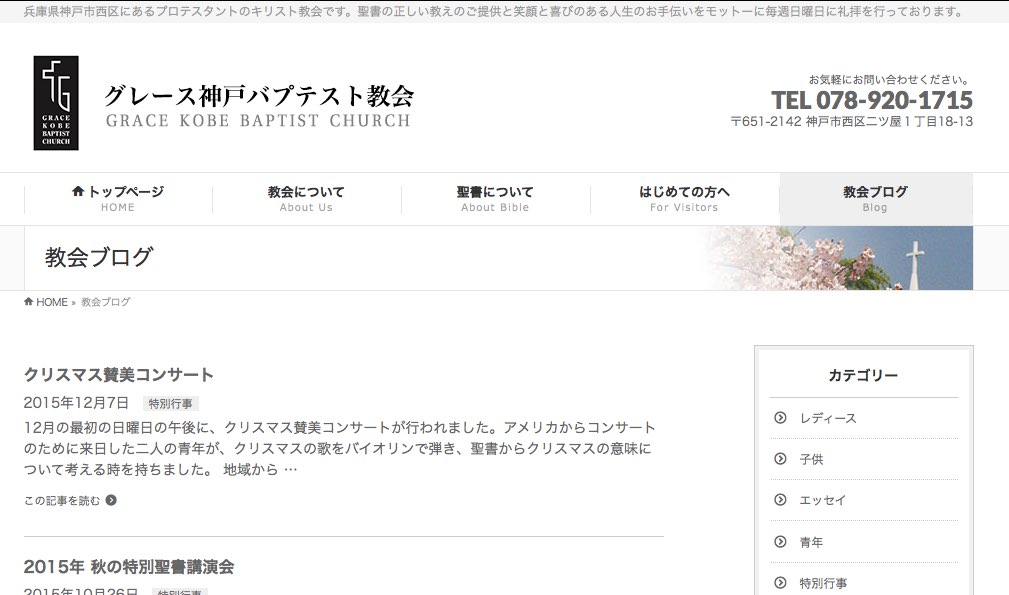This screenshot has width=1009, height=595.
Task: Select the レディース category link
Action: click(x=828, y=418)
